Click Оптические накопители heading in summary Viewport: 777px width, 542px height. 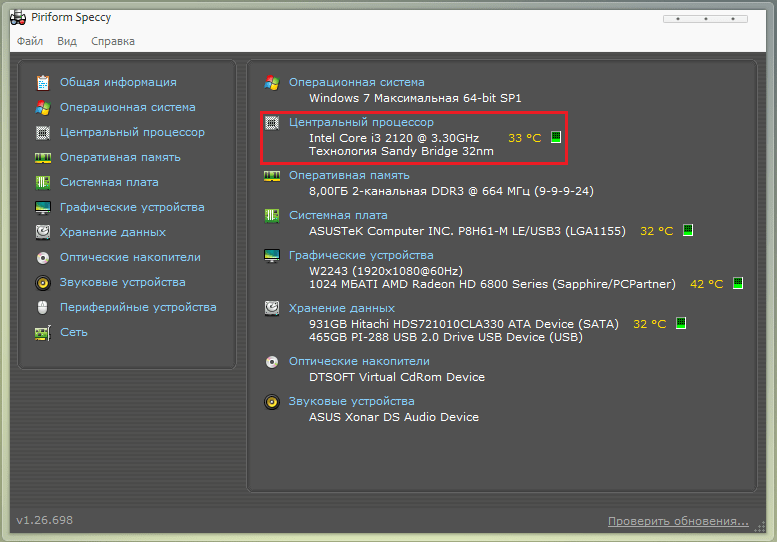[359, 361]
